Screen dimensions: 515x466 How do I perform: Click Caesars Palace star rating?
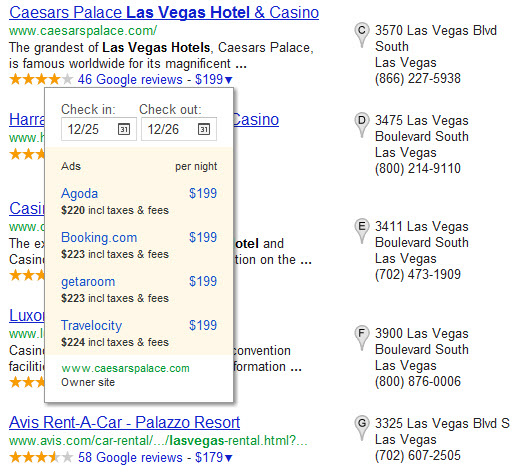point(41,79)
